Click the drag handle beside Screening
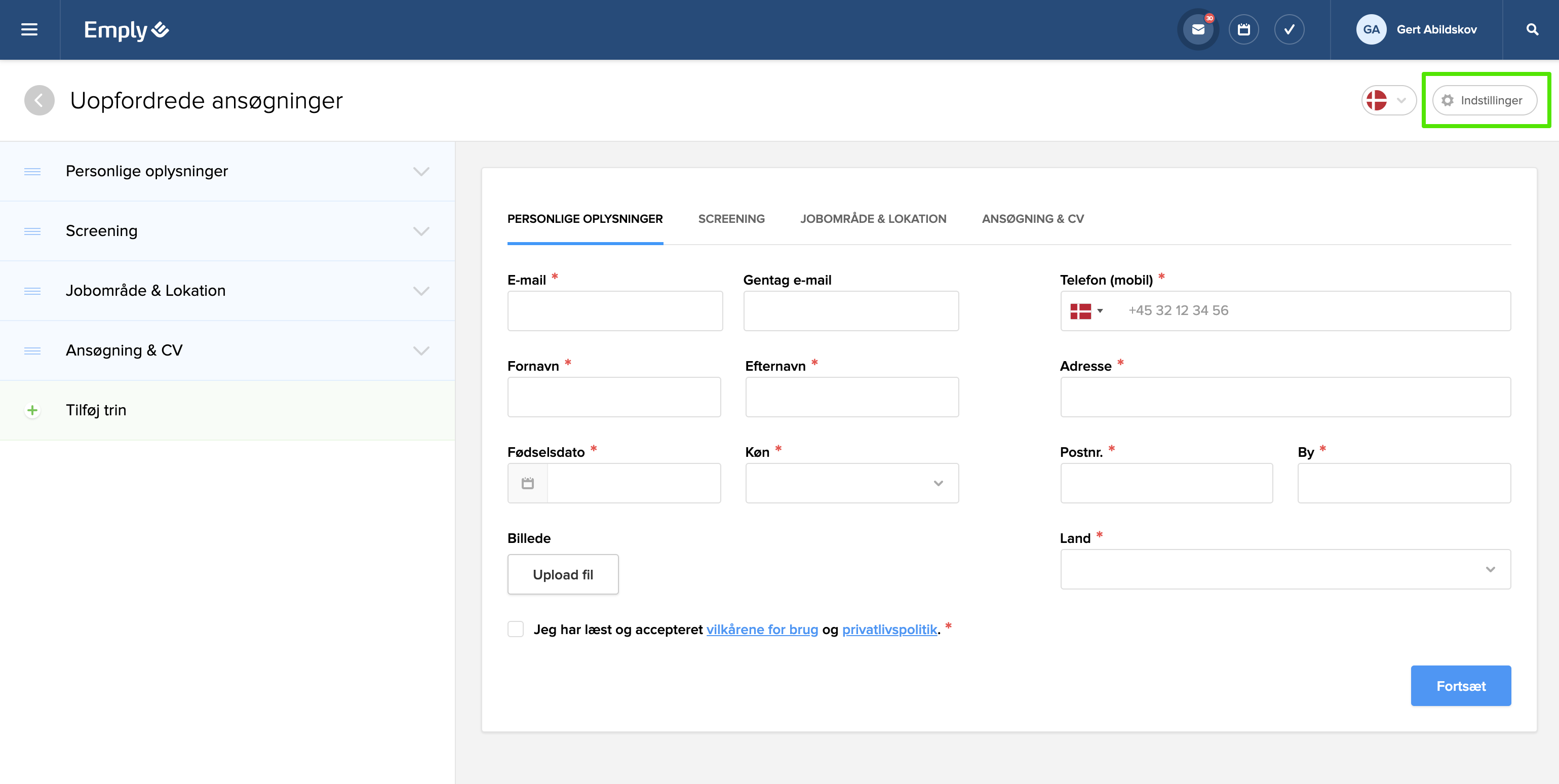 (x=33, y=231)
